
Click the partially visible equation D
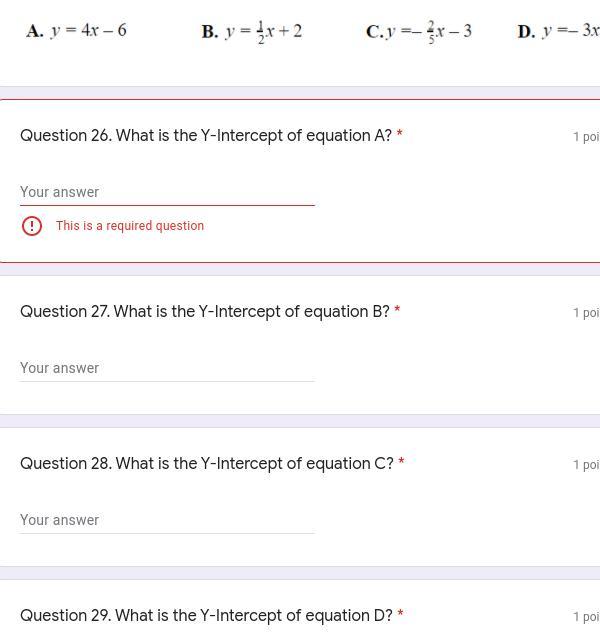(x=558, y=31)
